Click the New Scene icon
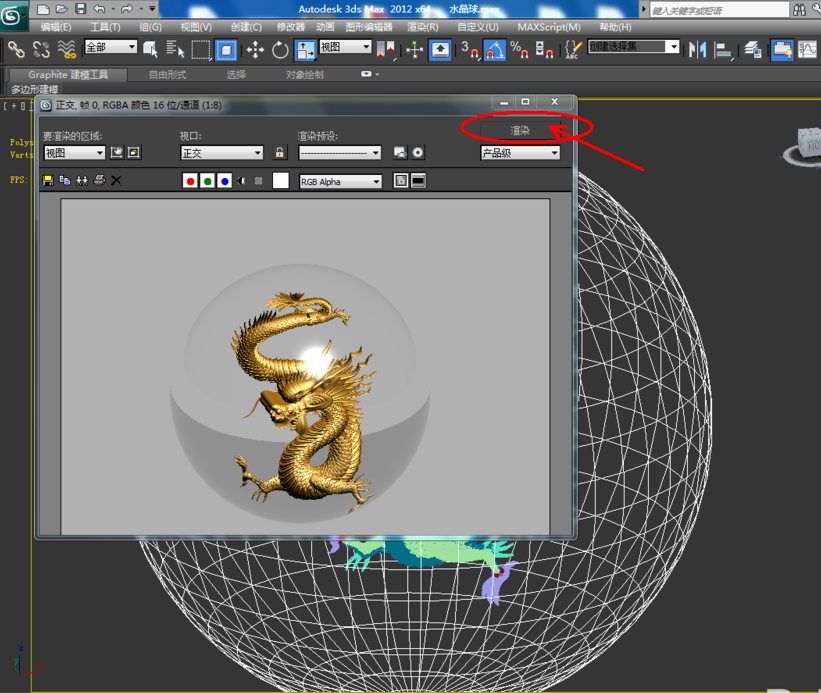This screenshot has width=821, height=693. (x=44, y=9)
